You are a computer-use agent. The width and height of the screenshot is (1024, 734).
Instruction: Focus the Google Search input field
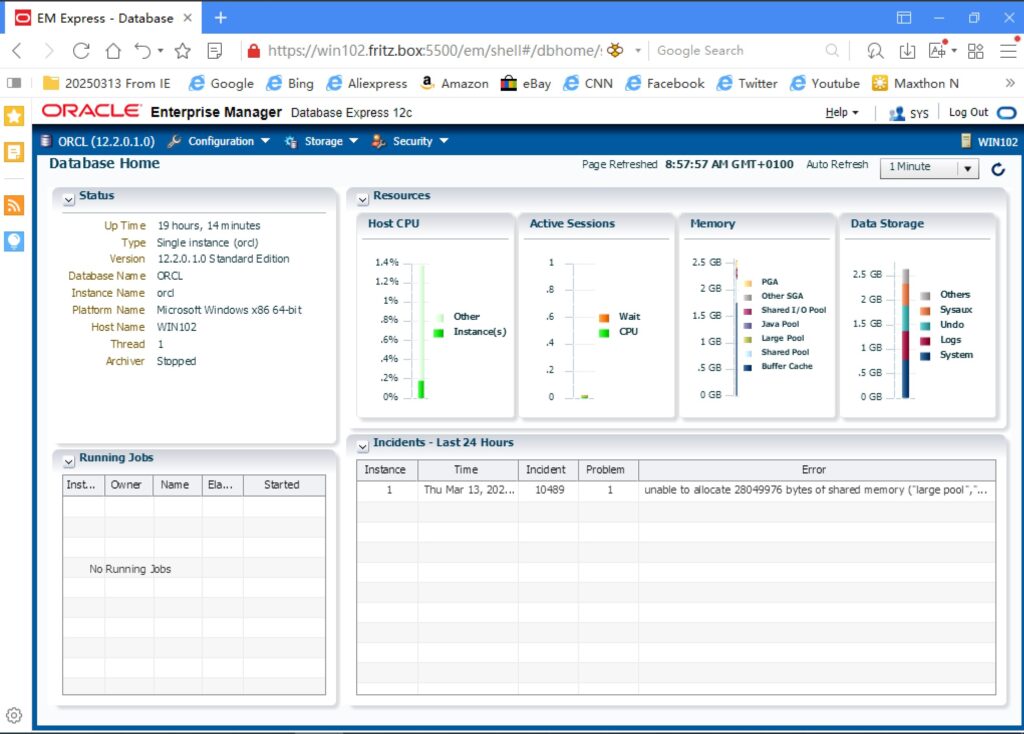pos(738,50)
